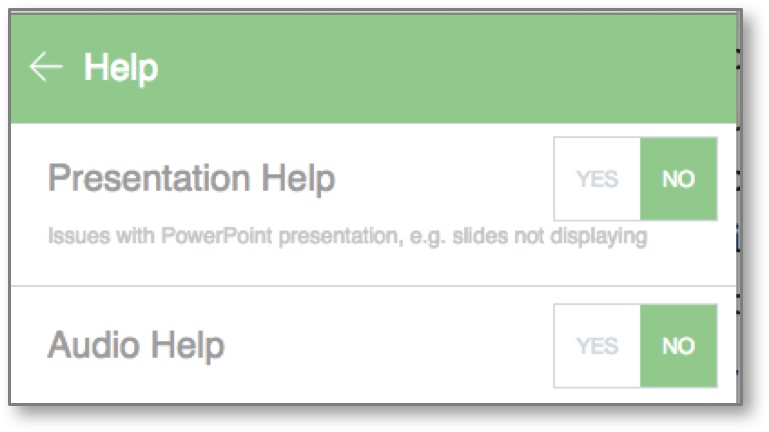The image size is (769, 432).
Task: Click empty area of green Help header
Action: click(x=441, y=68)
